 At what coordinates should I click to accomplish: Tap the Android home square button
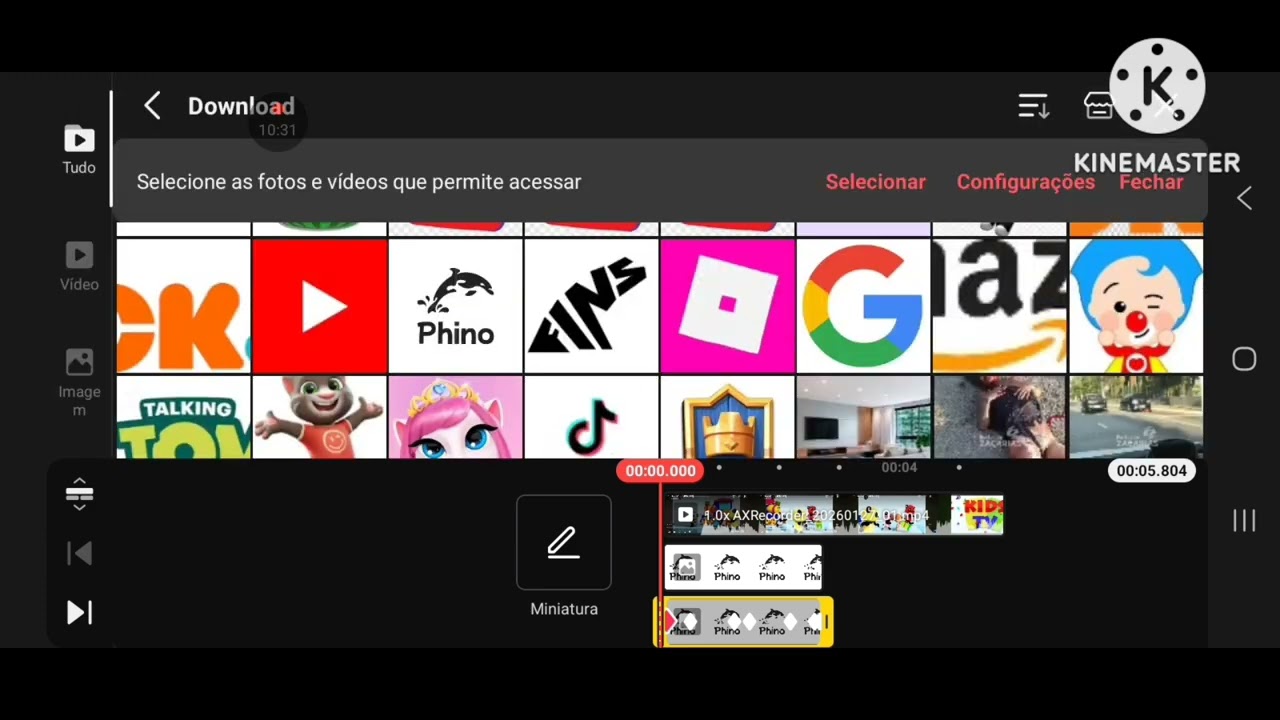coord(1244,360)
